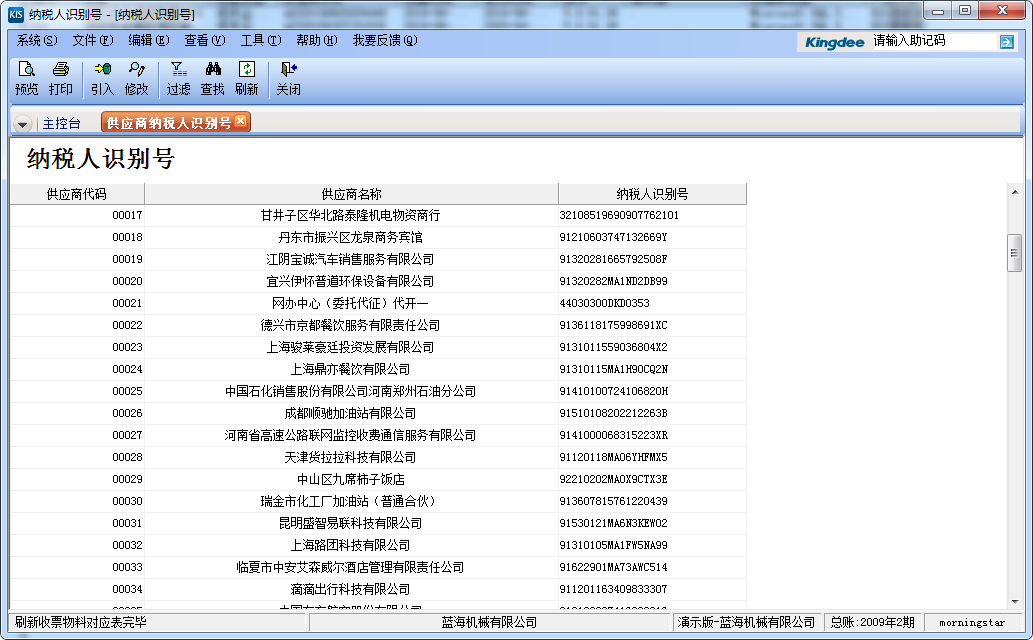Click the 请输入助记码 input field

click(933, 41)
